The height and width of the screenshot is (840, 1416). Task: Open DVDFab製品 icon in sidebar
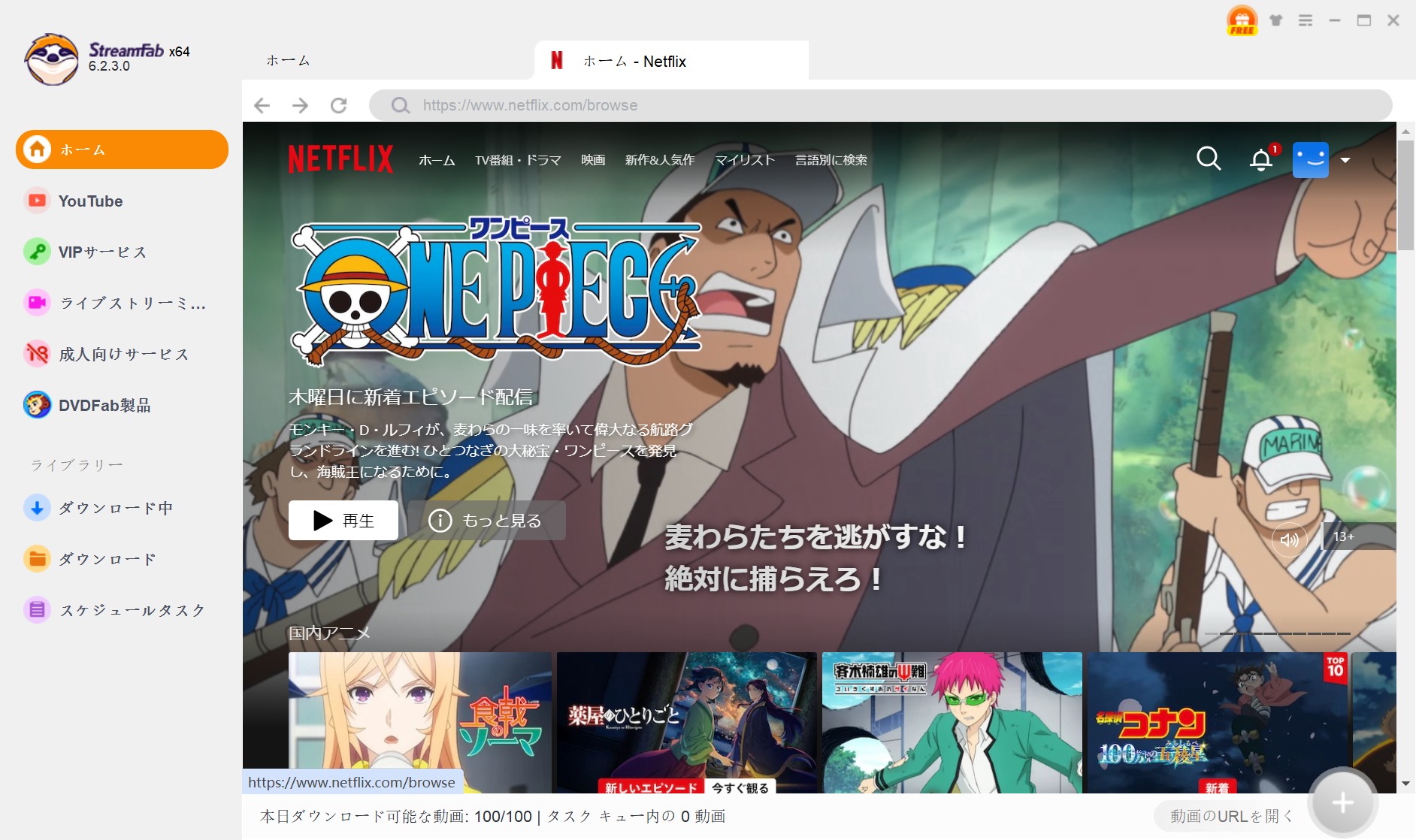tap(36, 405)
